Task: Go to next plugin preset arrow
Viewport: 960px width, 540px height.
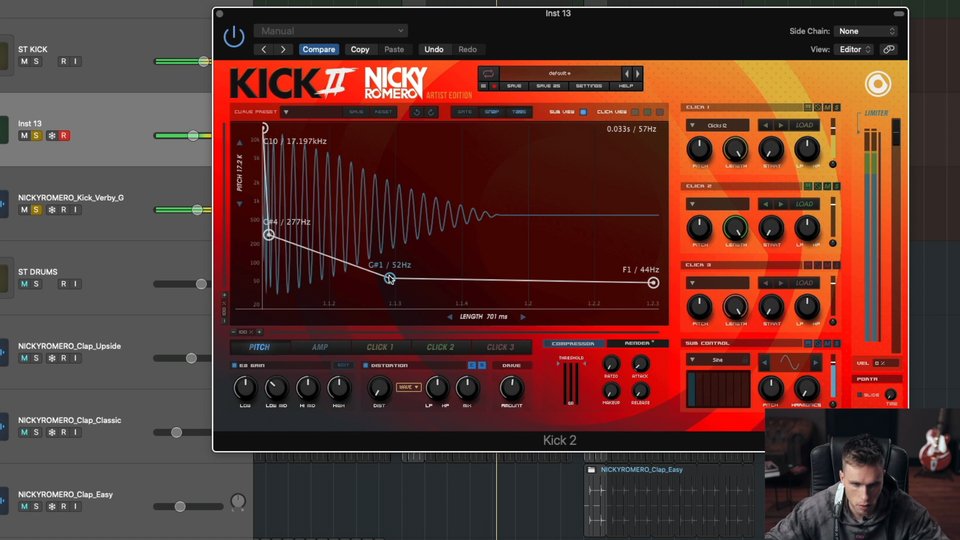Action: [283, 50]
